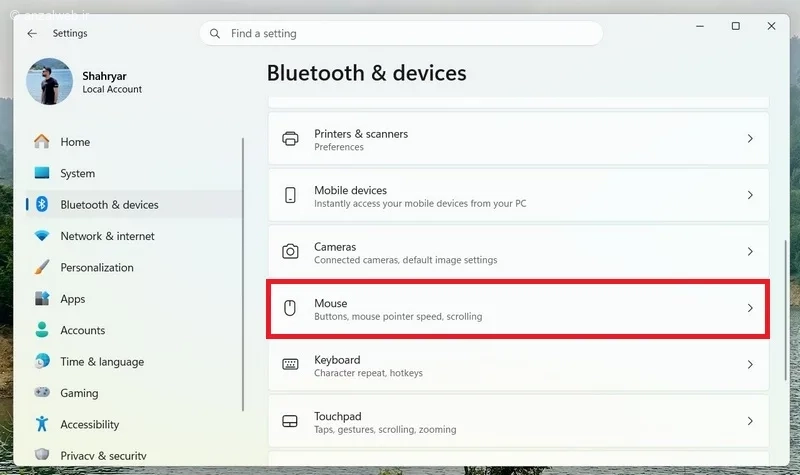Screen dimensions: 800x475
Task: Expand Touchpad using its right chevron
Action: click(x=750, y=421)
